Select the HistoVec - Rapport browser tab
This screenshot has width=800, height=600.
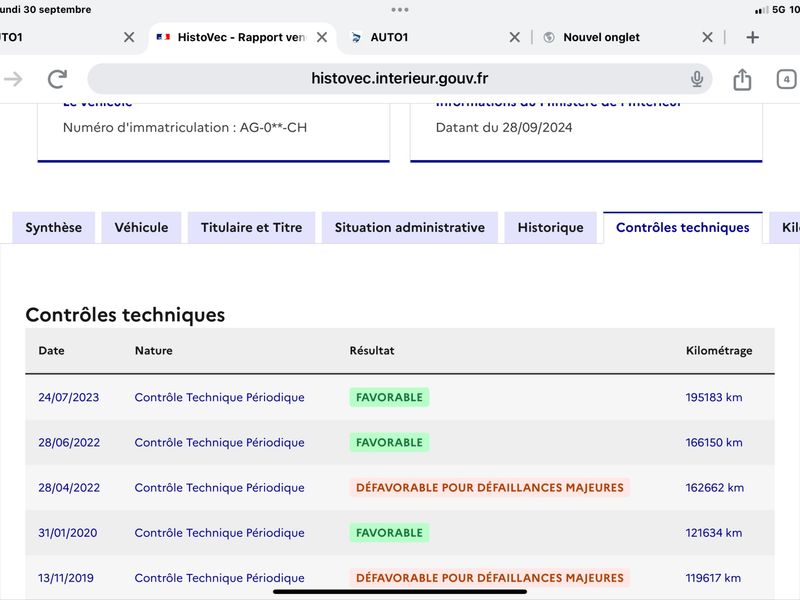tap(241, 37)
